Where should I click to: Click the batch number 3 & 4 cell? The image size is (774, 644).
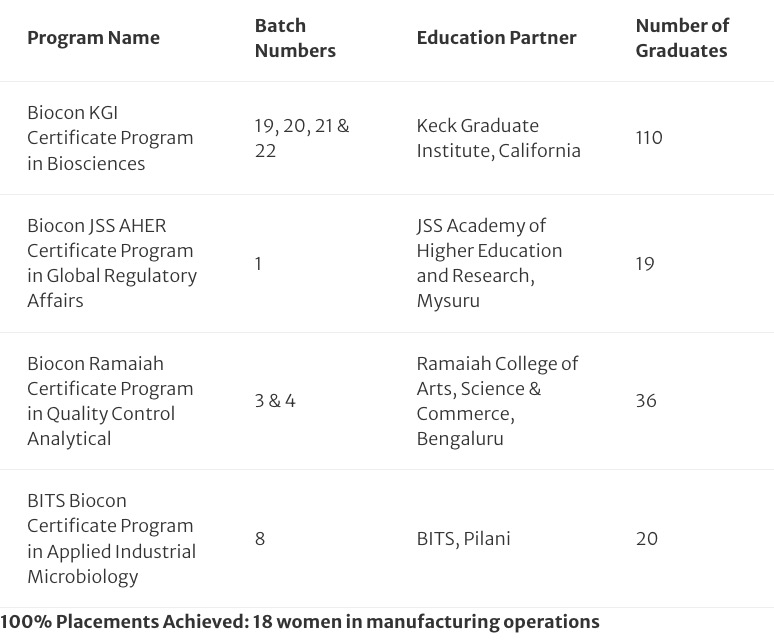tap(275, 401)
